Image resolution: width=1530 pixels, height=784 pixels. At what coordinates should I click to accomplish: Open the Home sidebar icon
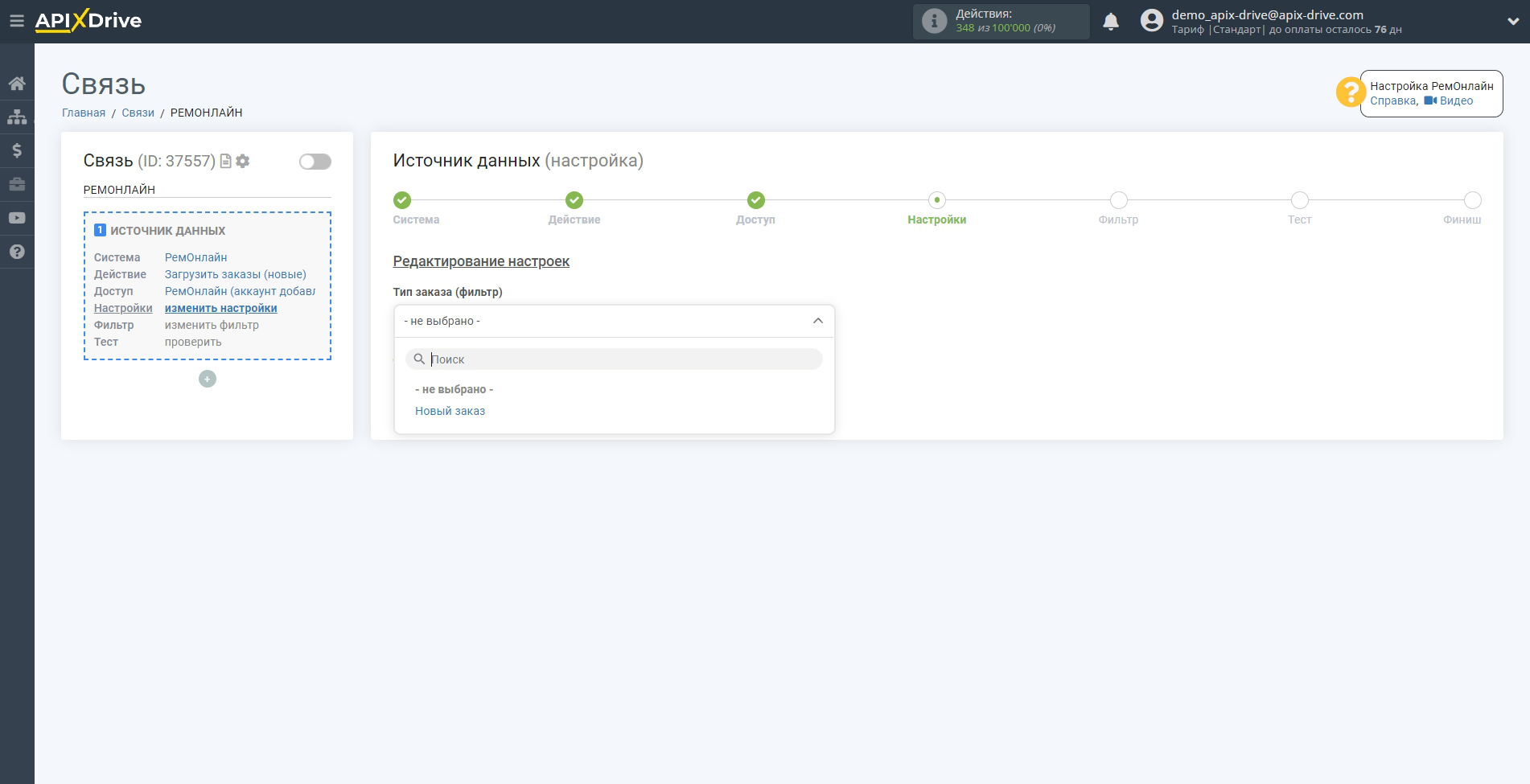(17, 84)
